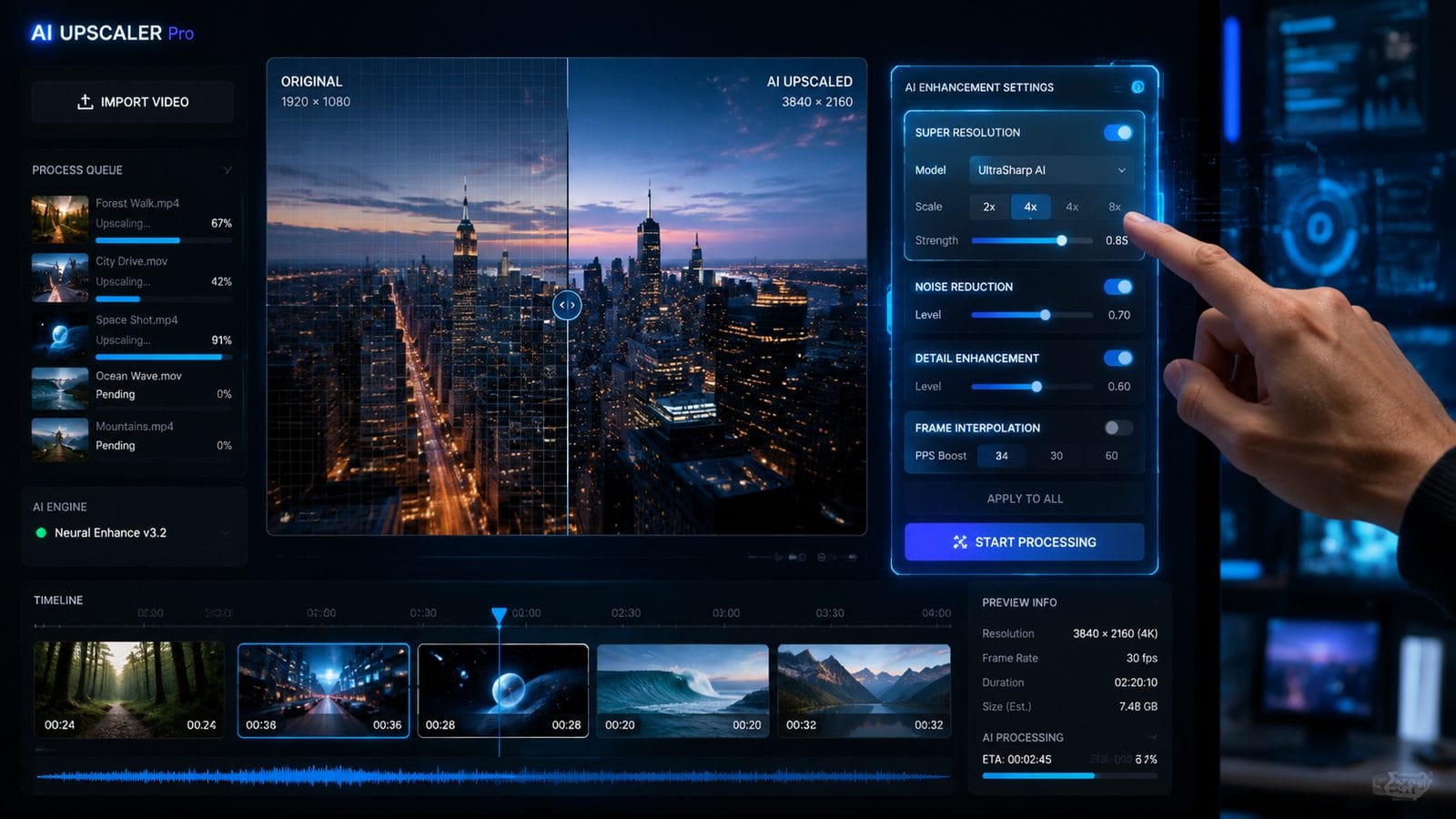Select the 60 FPS boost option
The width and height of the screenshot is (1456, 819).
point(1111,456)
